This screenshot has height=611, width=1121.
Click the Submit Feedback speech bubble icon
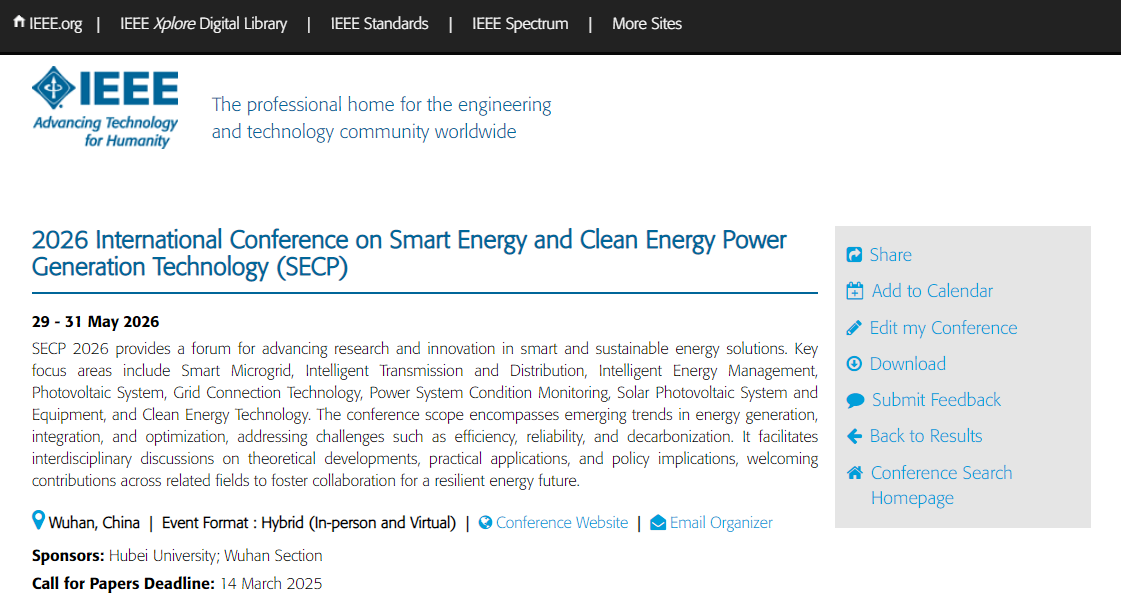855,401
